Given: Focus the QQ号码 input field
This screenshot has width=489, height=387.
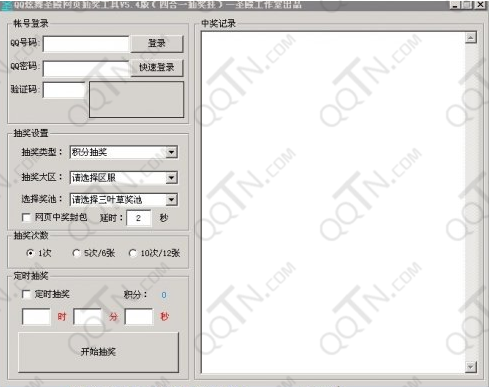Looking at the screenshot, I should pos(86,44).
